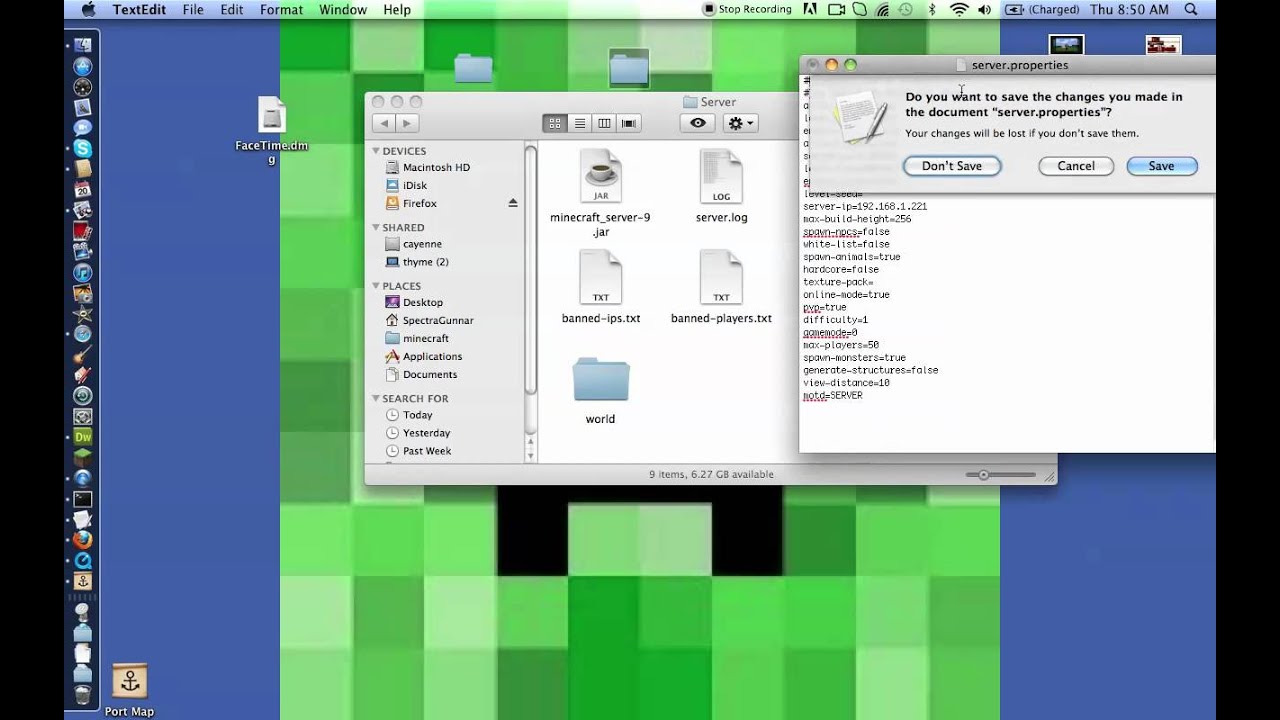This screenshot has width=1280, height=720.
Task: Open SpectraGunnar home in sidebar
Action: pyautogui.click(x=438, y=320)
